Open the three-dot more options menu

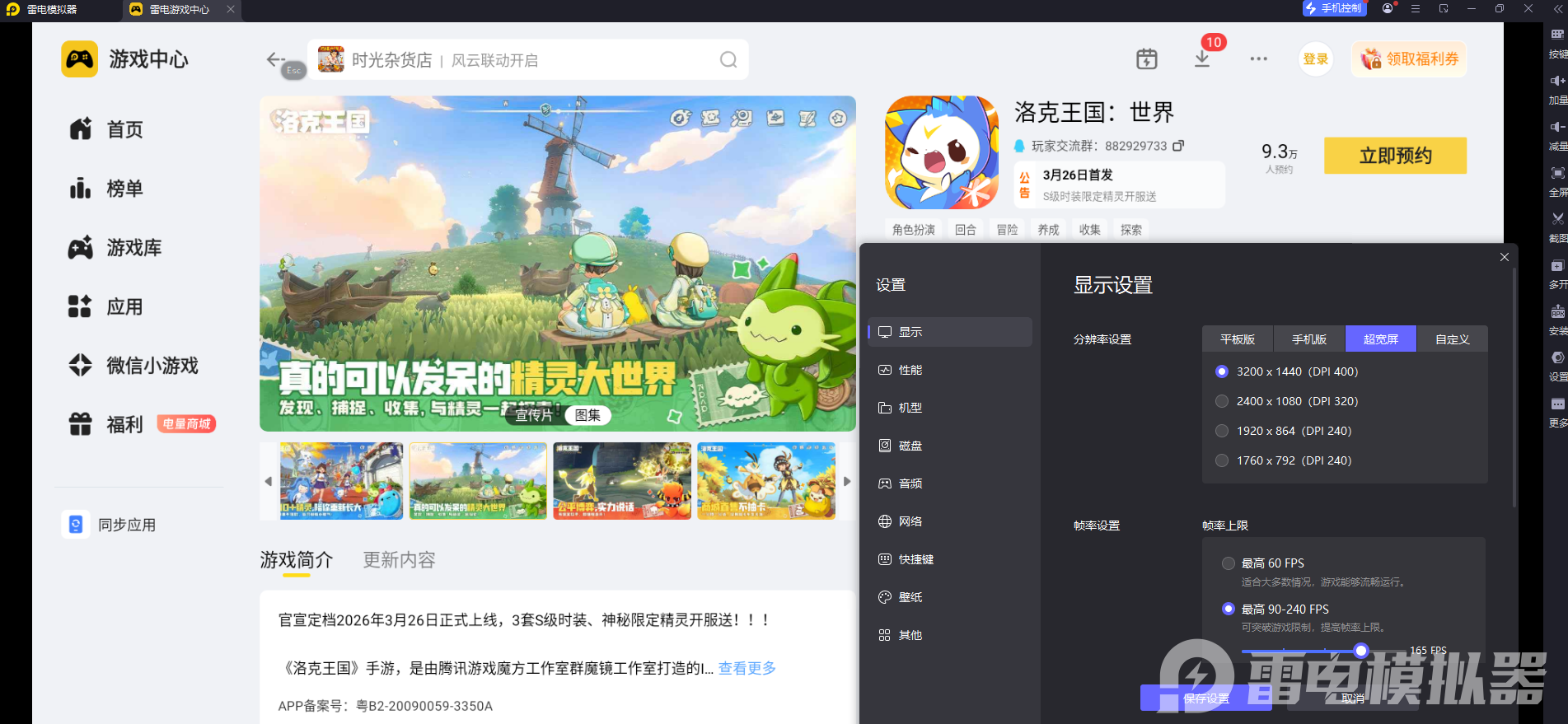click(x=1258, y=59)
